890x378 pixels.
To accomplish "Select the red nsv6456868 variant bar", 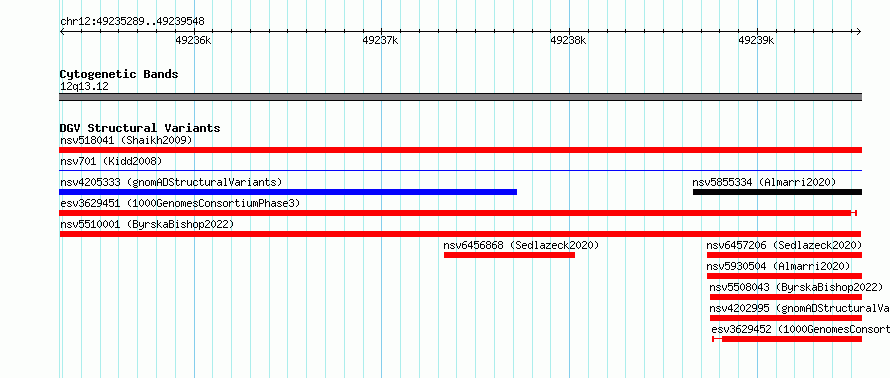I will click(x=509, y=255).
